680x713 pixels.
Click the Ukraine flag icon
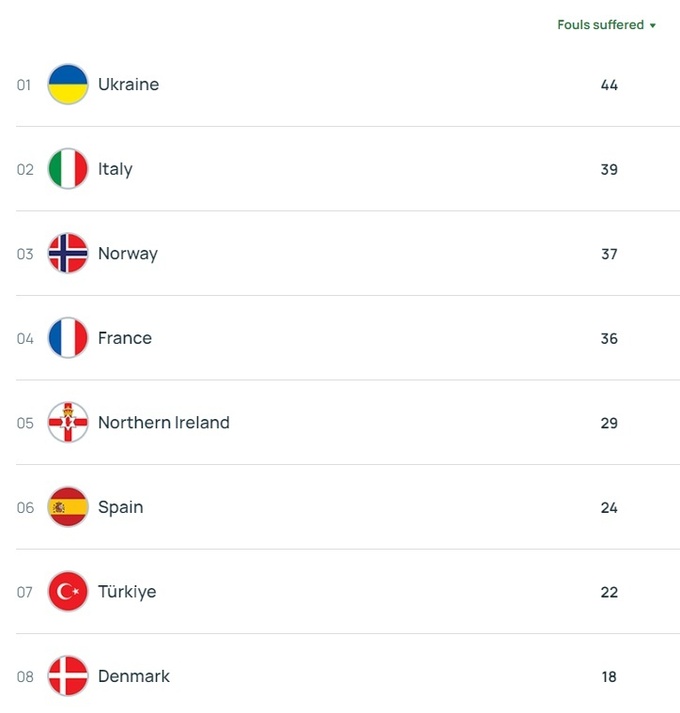68,85
